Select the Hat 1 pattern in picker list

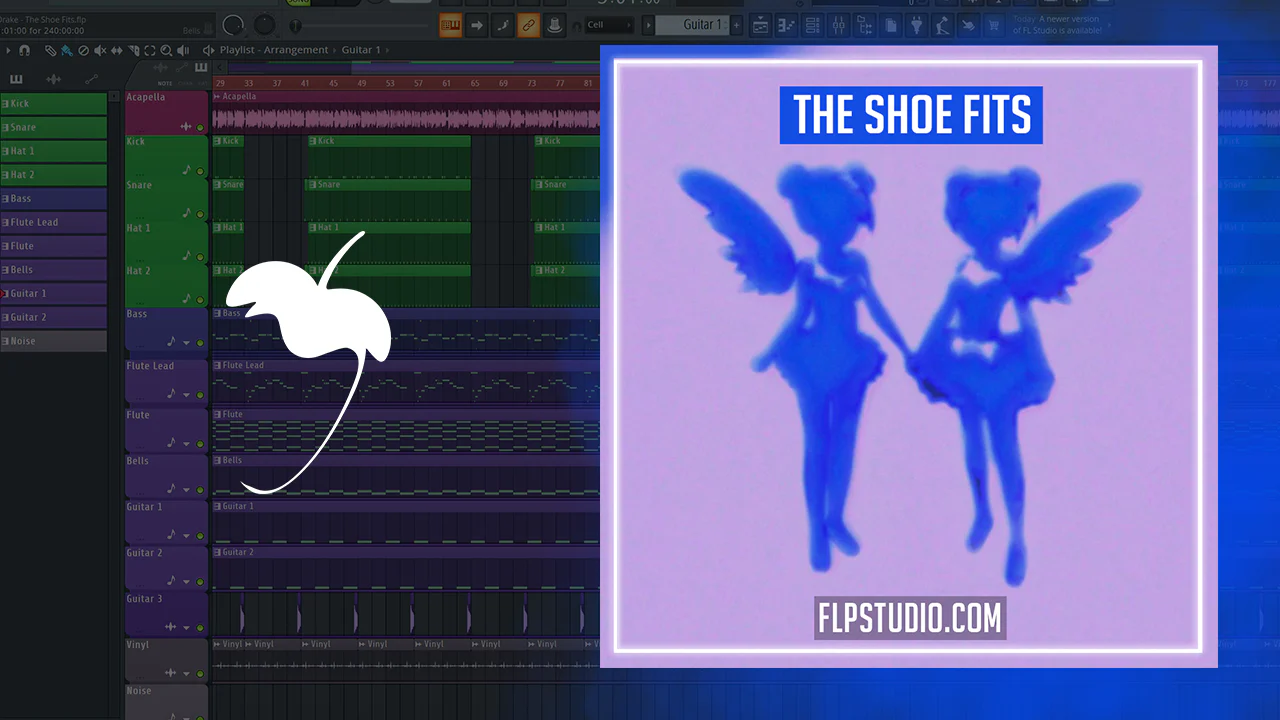[54, 151]
